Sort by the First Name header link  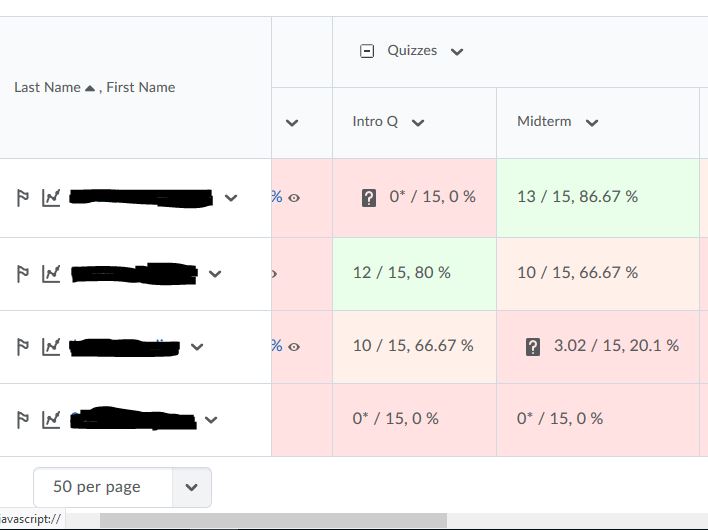141,87
